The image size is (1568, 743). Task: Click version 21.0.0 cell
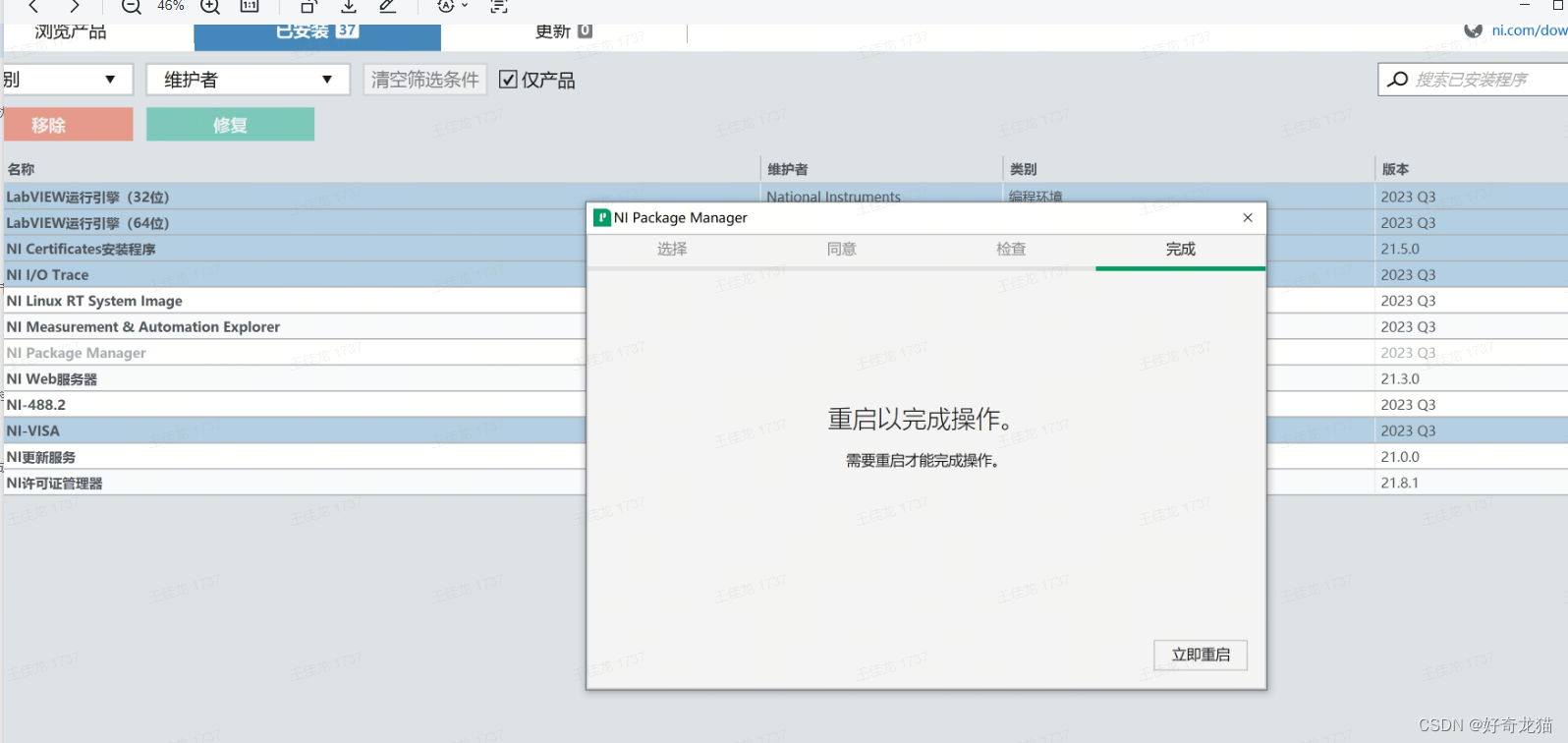(x=1400, y=457)
